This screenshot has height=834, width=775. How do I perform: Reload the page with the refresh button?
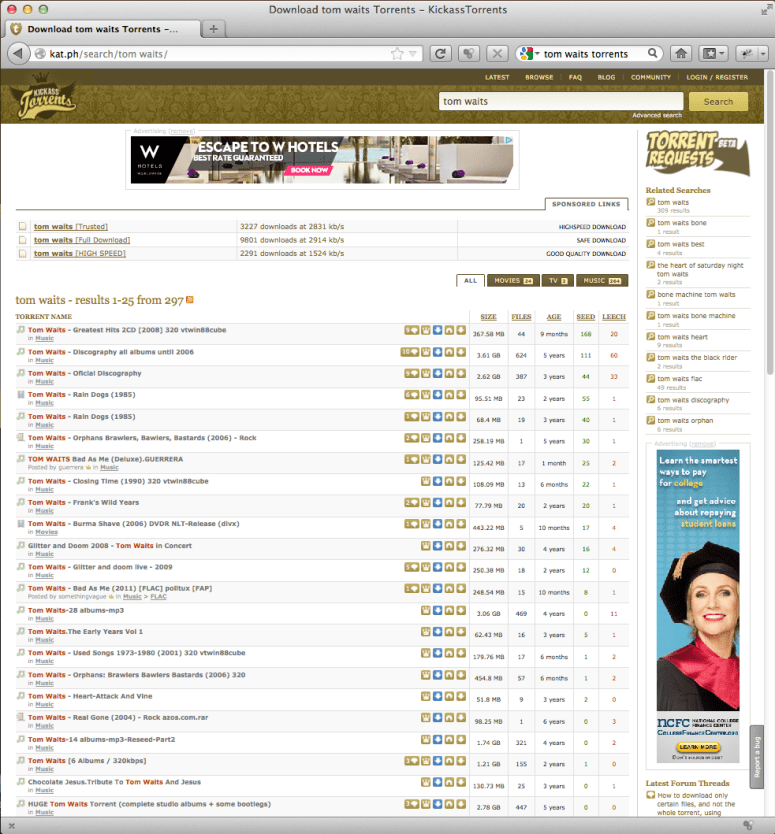coord(440,53)
